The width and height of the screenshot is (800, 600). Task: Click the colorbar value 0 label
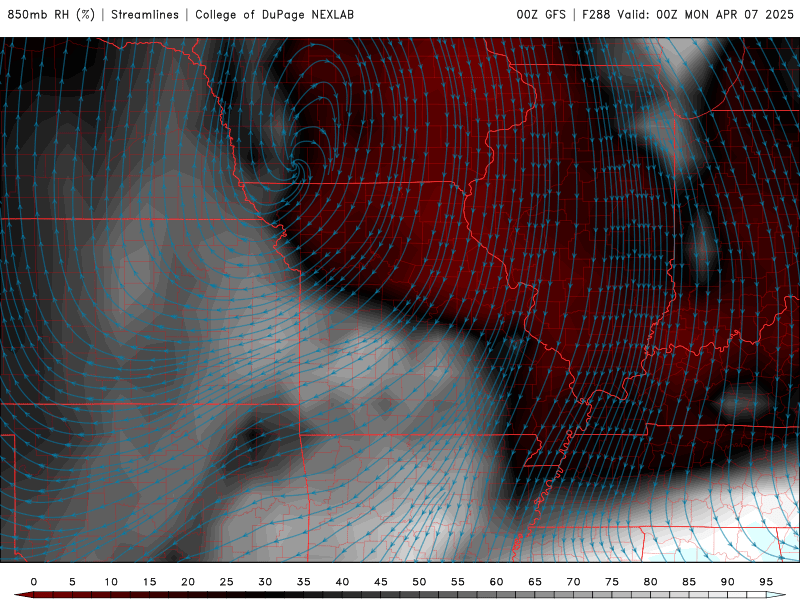(x=34, y=582)
